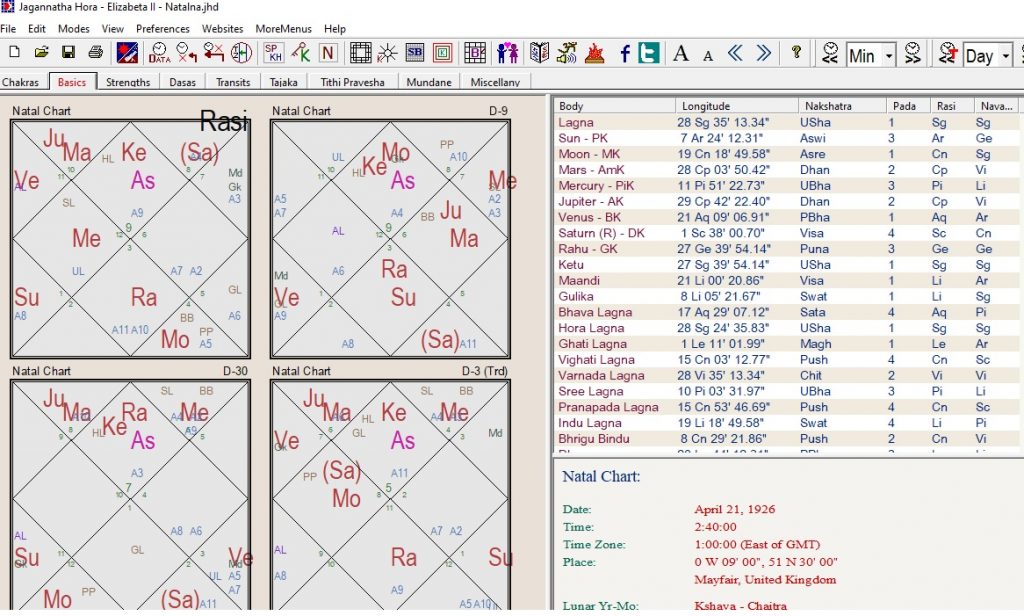Open the birth DATA clock icon

tap(159, 52)
